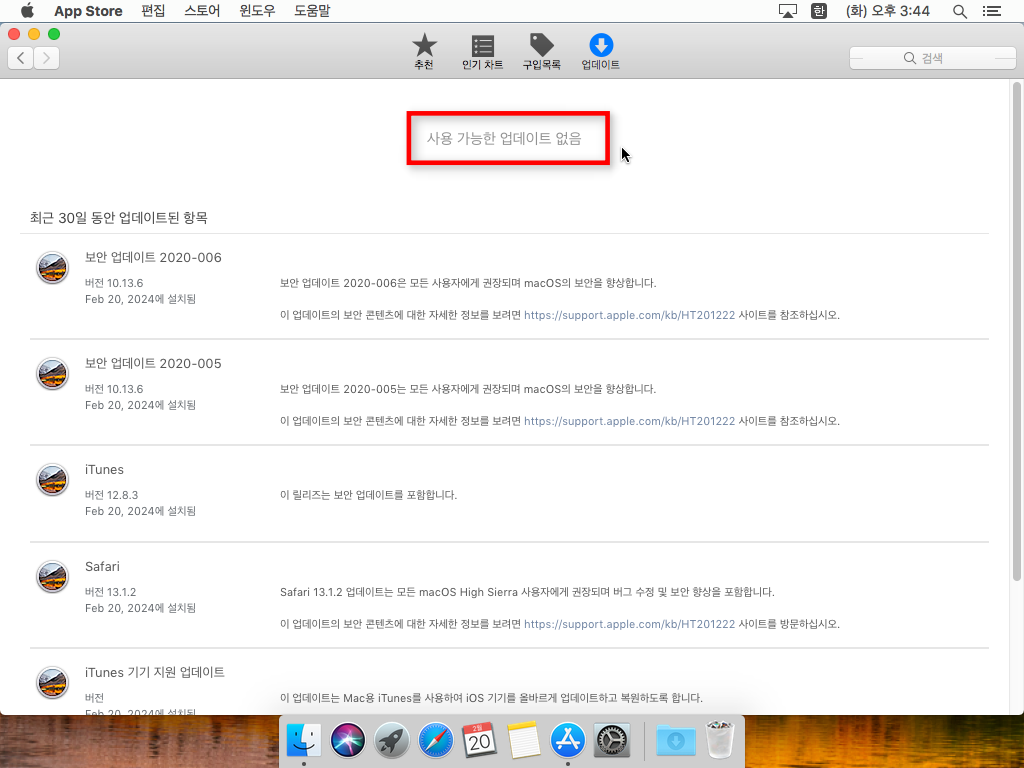
Task: Go forward with the right arrow button
Action: (x=46, y=58)
